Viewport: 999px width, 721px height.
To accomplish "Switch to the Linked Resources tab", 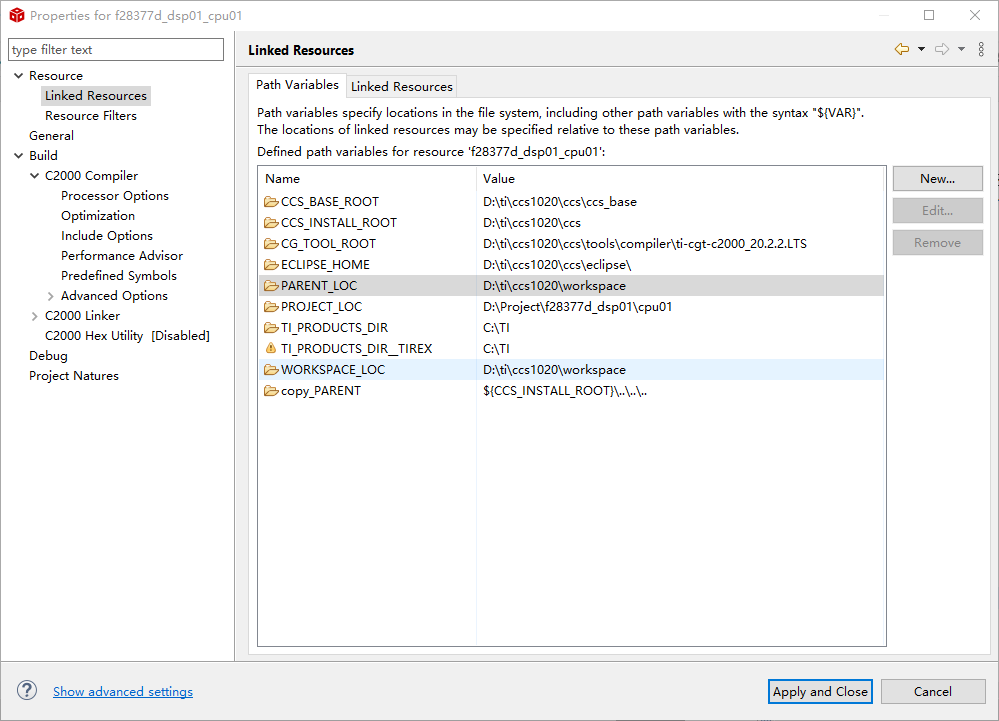I will (x=402, y=87).
